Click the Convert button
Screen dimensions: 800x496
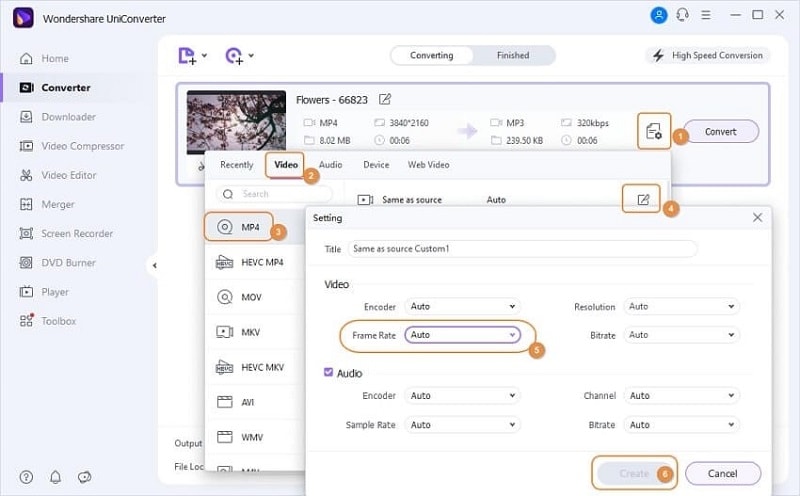721,132
